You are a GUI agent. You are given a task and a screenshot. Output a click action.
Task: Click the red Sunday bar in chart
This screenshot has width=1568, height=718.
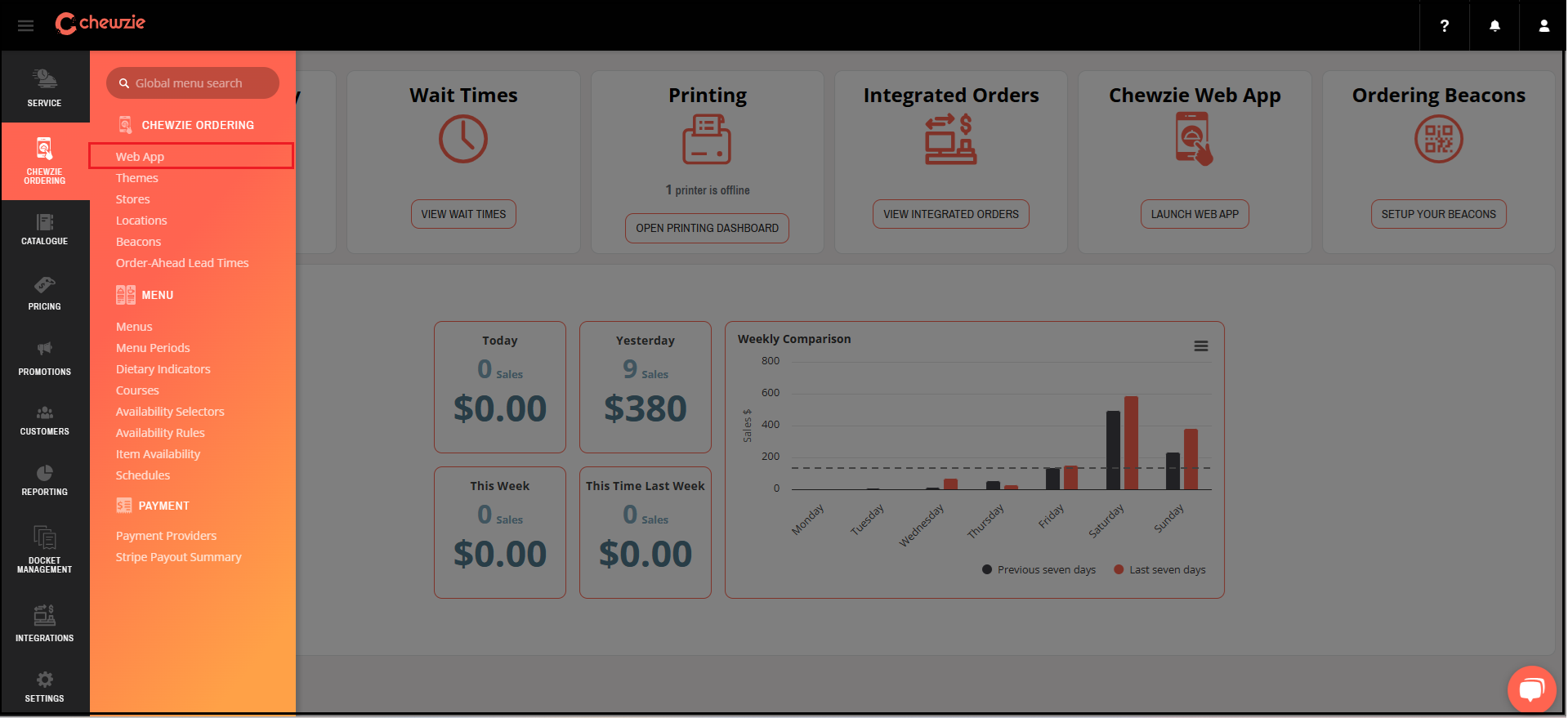tap(1191, 459)
